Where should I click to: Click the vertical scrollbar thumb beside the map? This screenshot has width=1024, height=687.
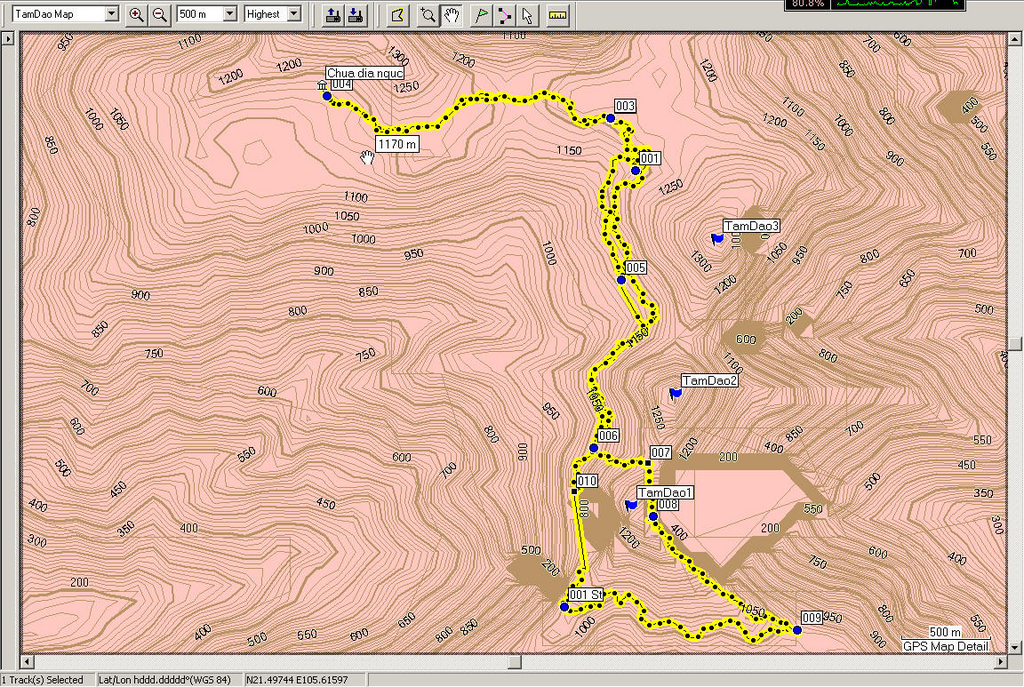[1015, 344]
